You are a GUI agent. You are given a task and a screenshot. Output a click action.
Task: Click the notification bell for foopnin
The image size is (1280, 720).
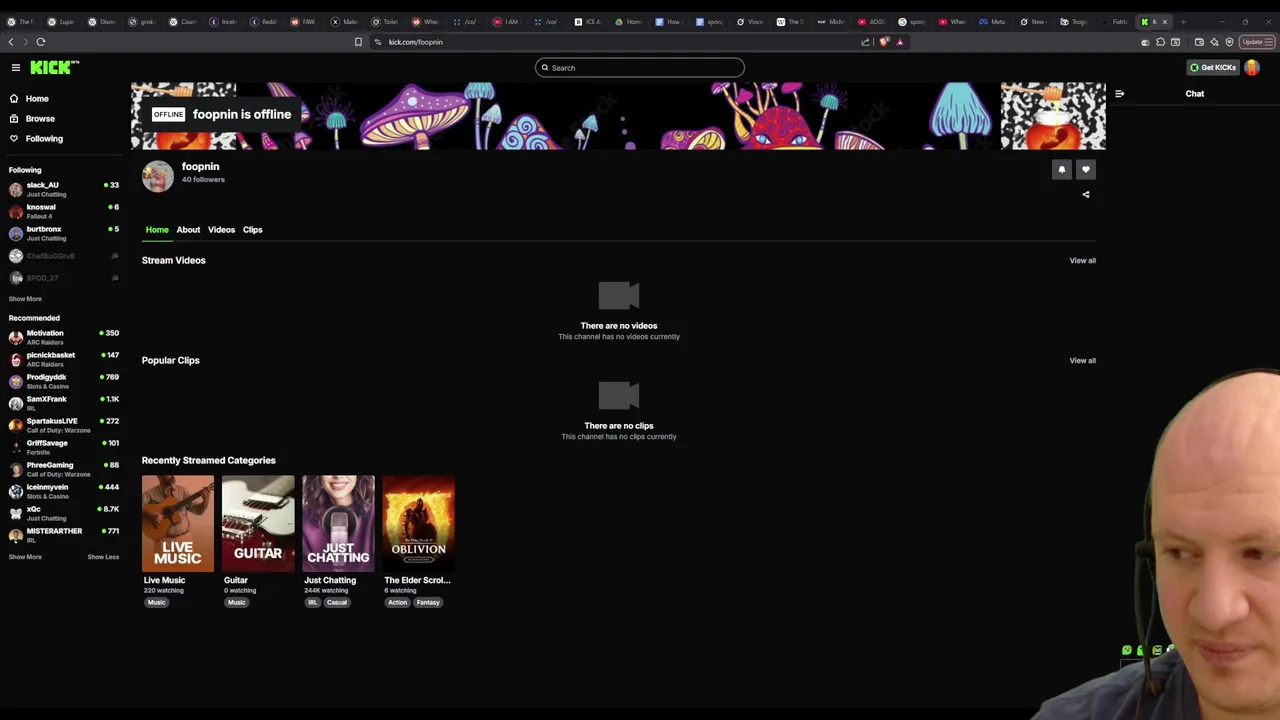click(x=1062, y=170)
